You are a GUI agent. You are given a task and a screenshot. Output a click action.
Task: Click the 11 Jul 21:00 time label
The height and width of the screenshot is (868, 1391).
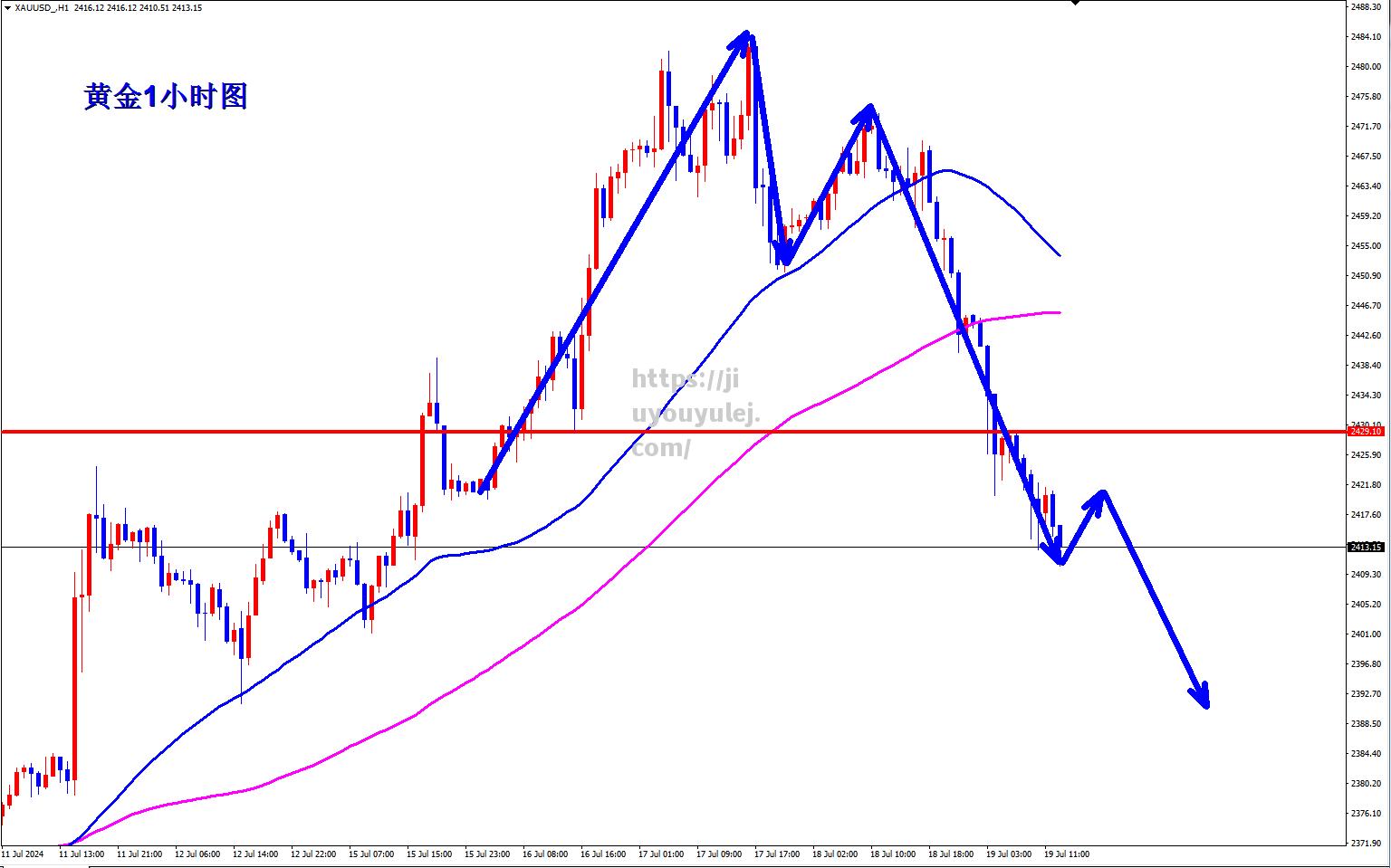point(139,854)
